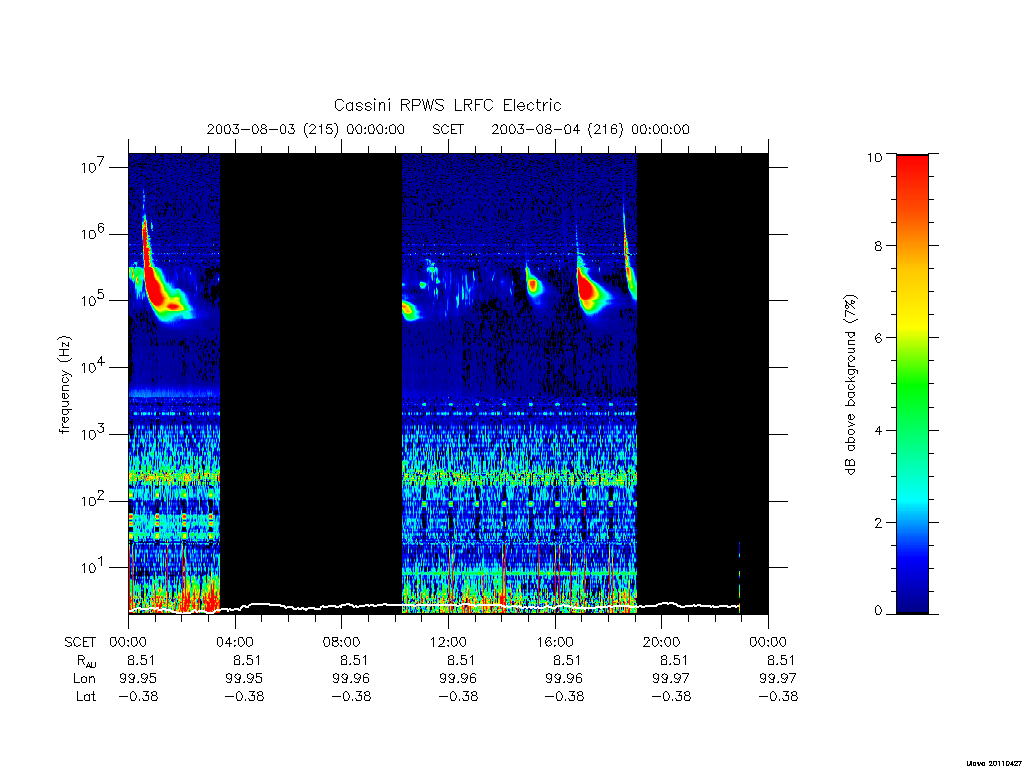The height and width of the screenshot is (768, 1024).
Task: Select the 99.95 longitude under 04:00
Action: [244, 679]
